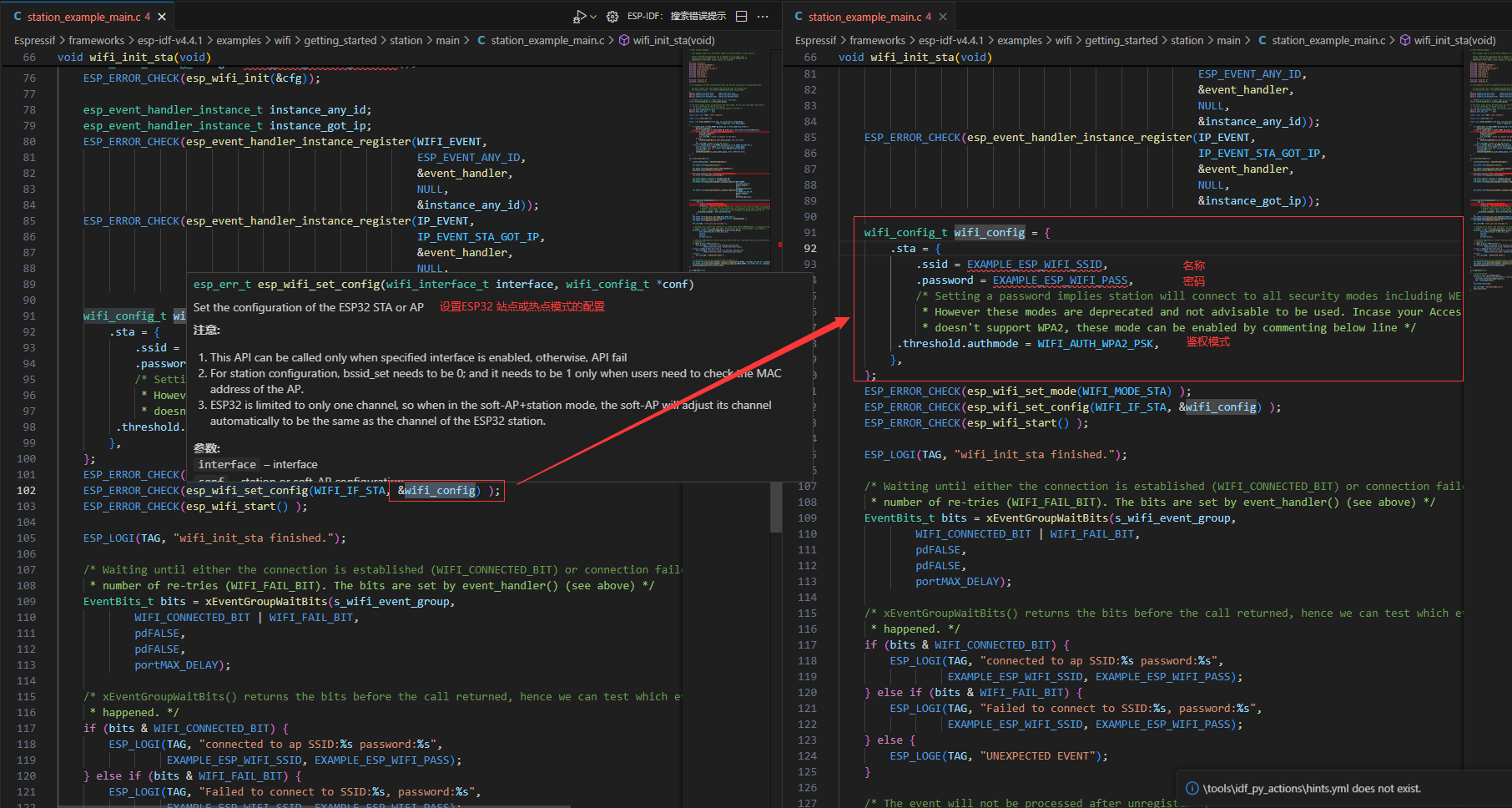Screen dimensions: 1512x808
Task: Click WIFI_MODE_STA in the right editor
Action: pyautogui.click(x=1125, y=391)
